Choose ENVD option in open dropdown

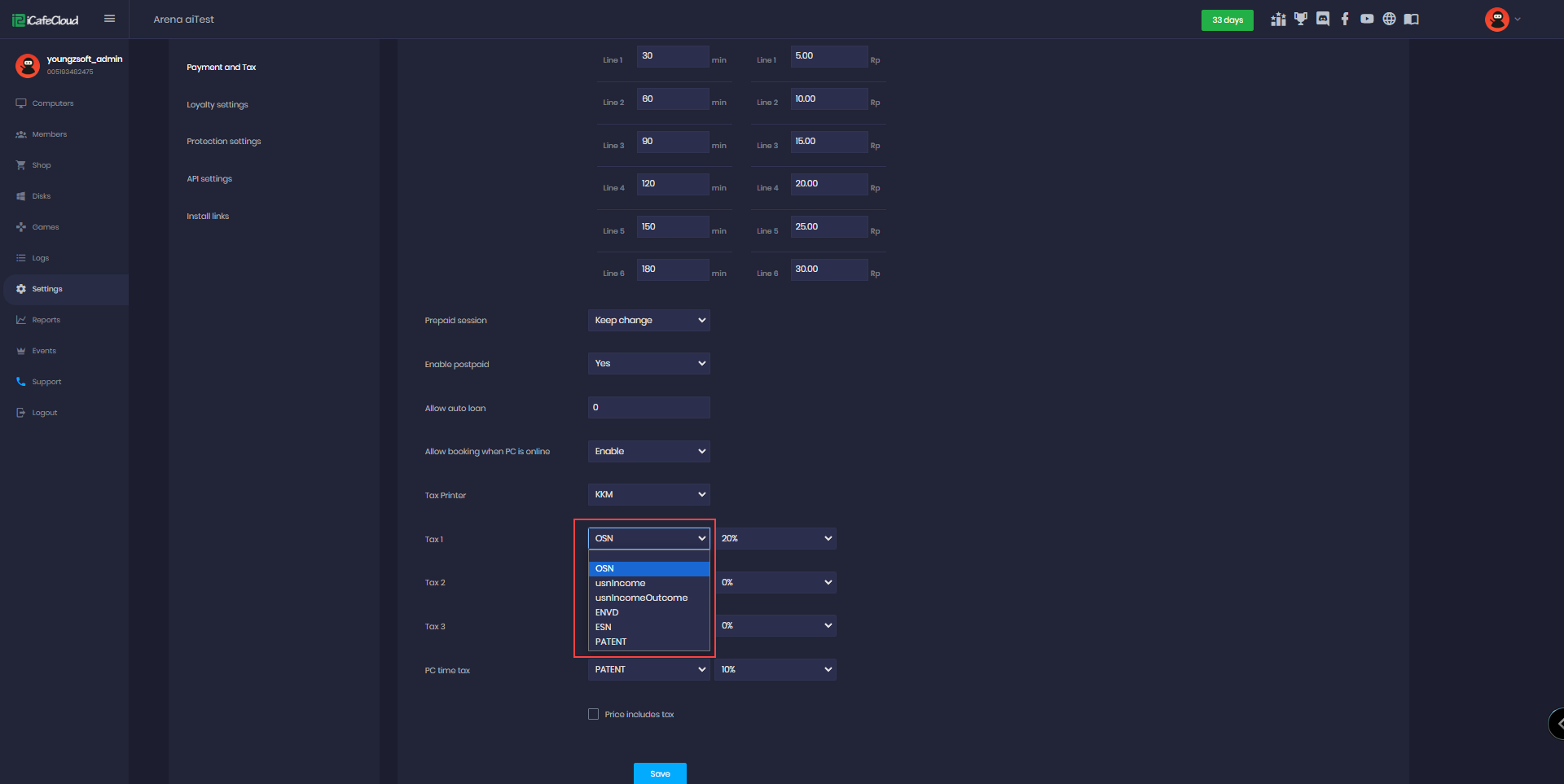607,612
